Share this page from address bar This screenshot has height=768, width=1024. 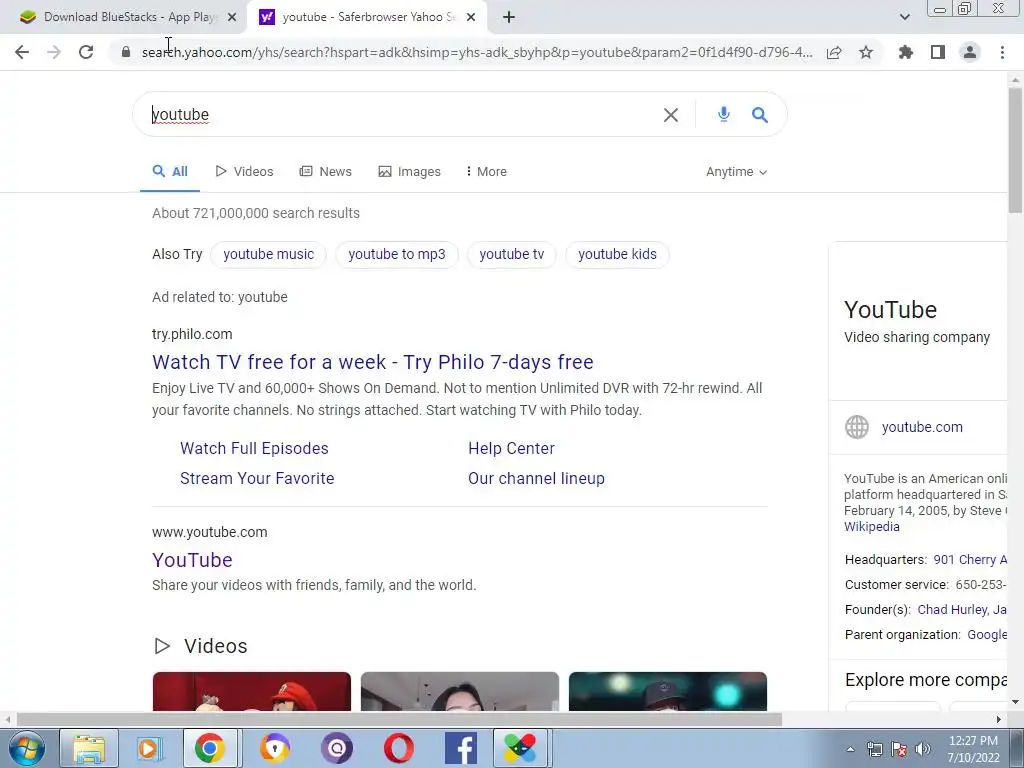[x=834, y=52]
